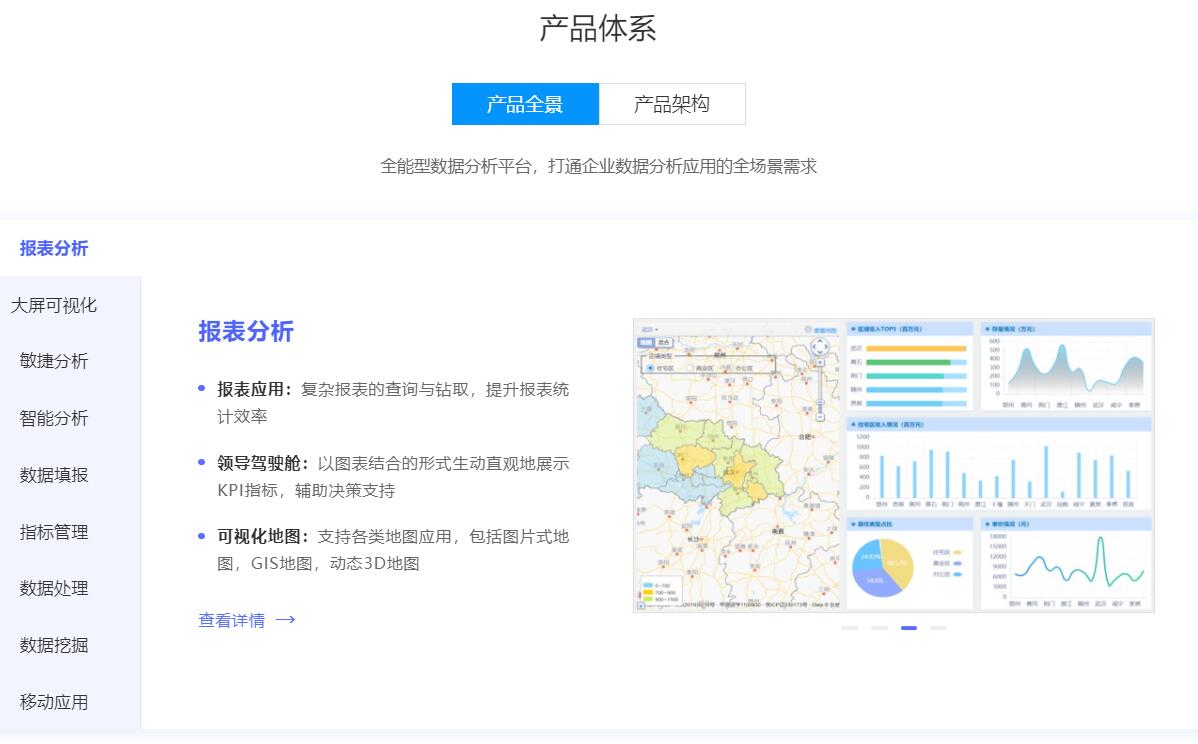Click the header icon of the 住宅区收入情况 panel
The image size is (1198, 744).
click(851, 424)
